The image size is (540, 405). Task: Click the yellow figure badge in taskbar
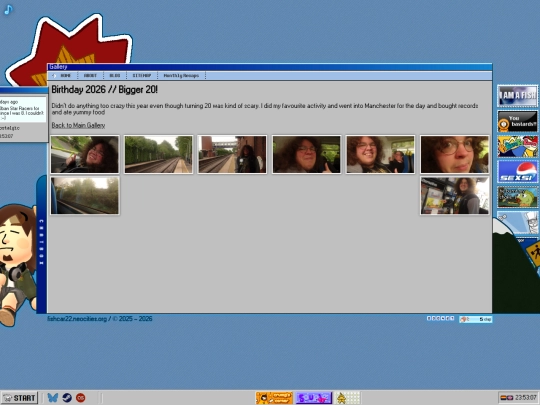pos(348,398)
